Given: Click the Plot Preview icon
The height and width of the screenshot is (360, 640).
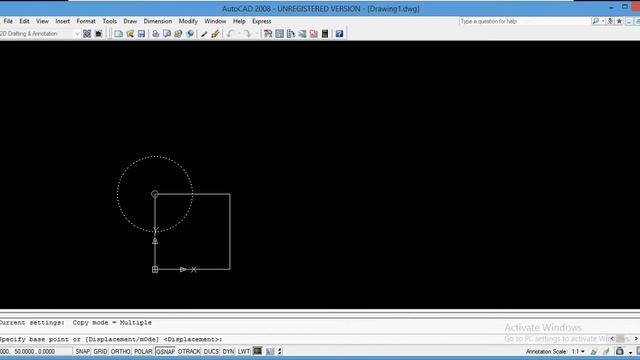Looking at the screenshot, I should coord(167,34).
